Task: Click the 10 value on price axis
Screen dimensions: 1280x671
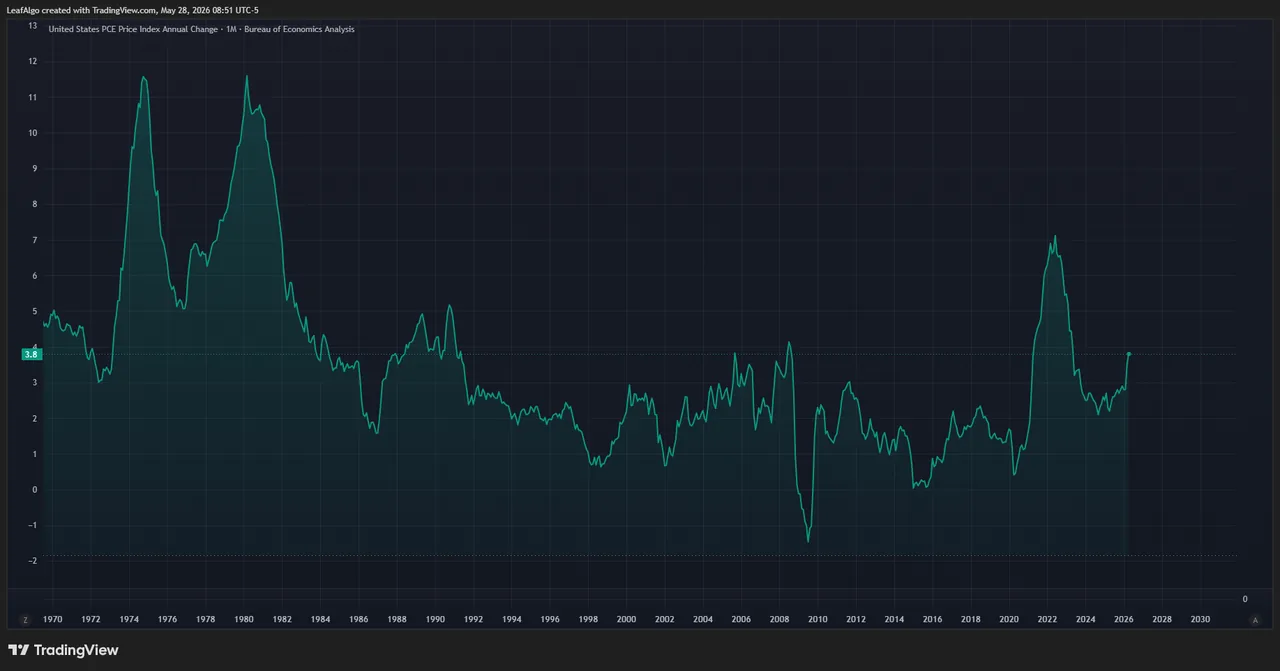Action: click(x=33, y=133)
